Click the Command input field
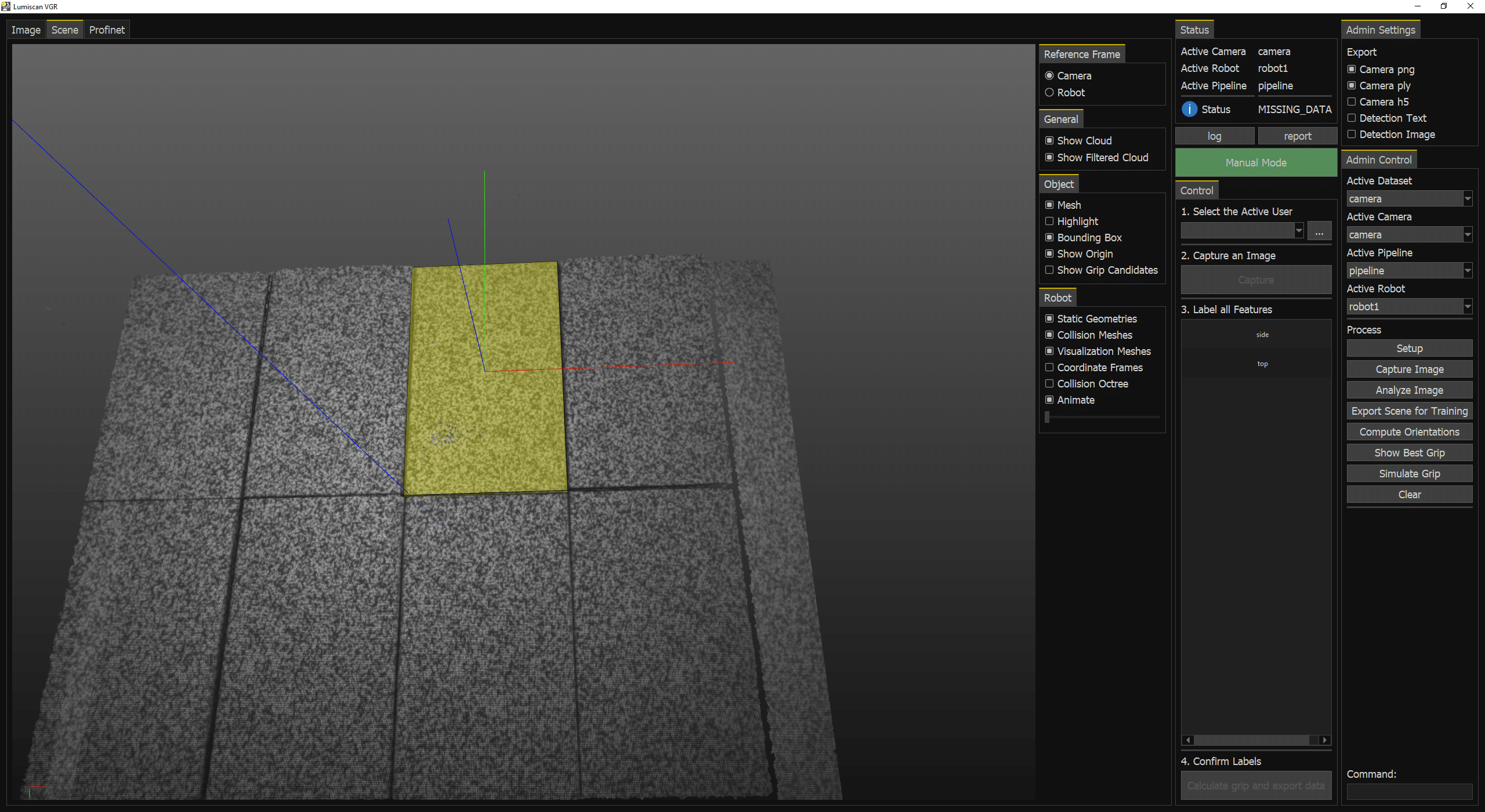The height and width of the screenshot is (812, 1485). click(x=1409, y=791)
